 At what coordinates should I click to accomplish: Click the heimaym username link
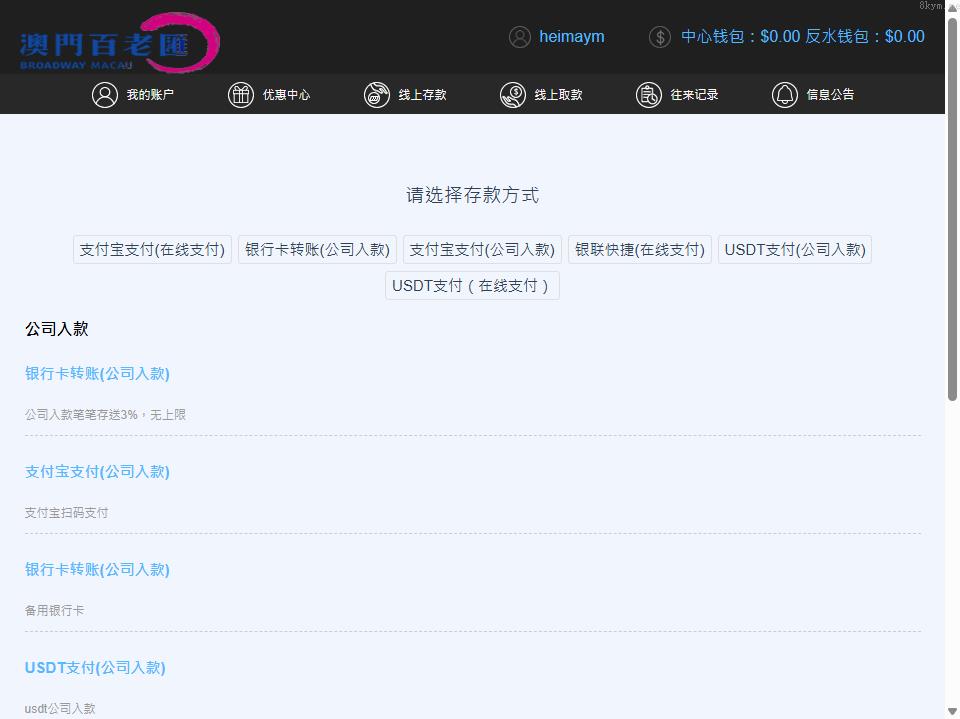[x=572, y=37]
